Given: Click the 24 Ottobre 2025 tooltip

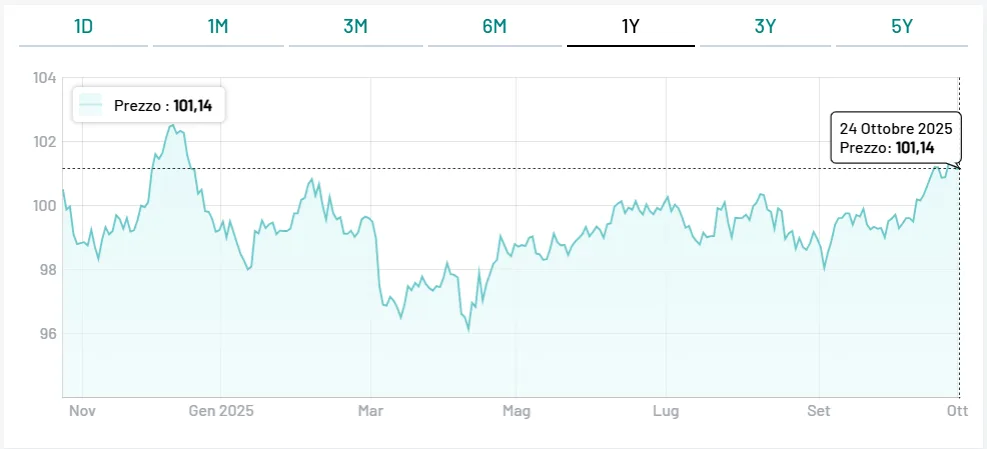Looking at the screenshot, I should coord(896,138).
